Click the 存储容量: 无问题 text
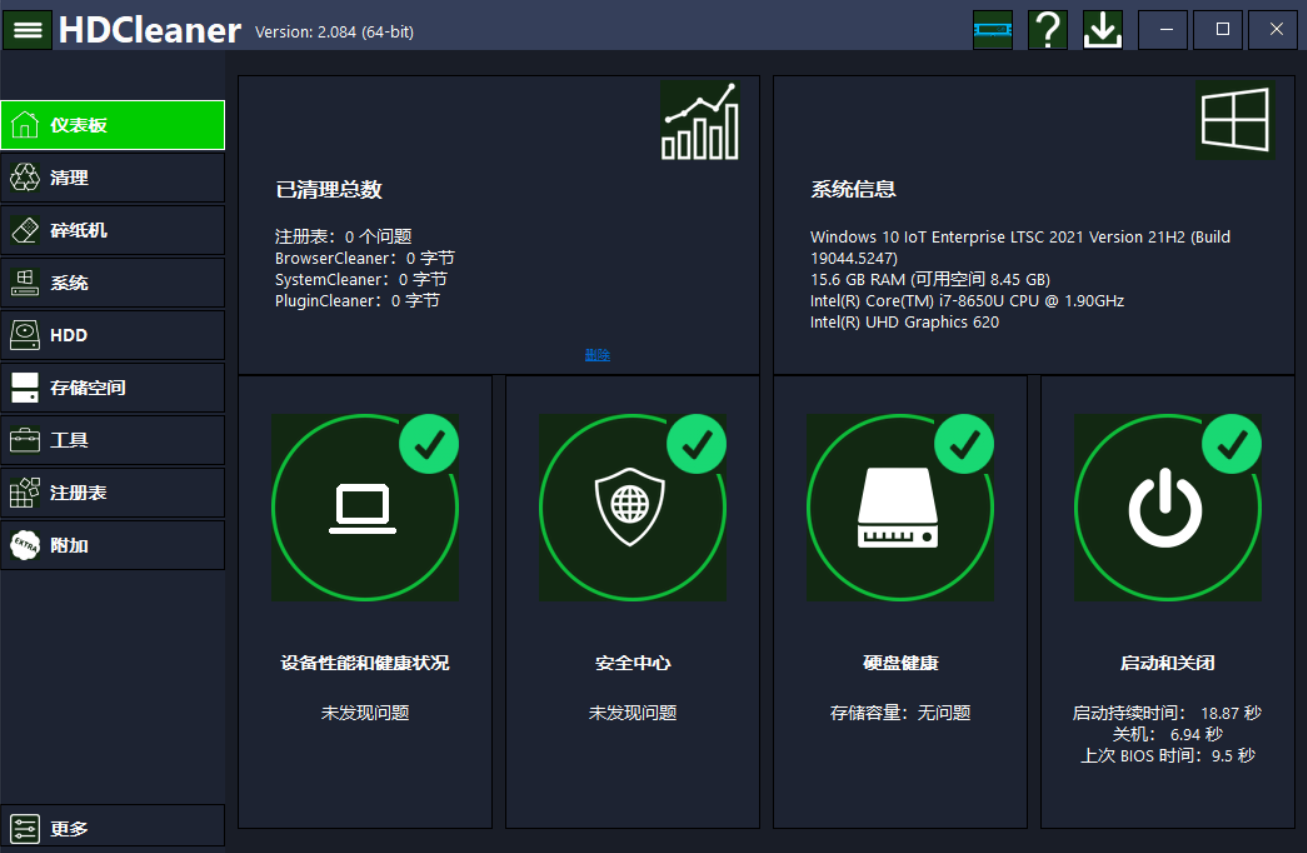This screenshot has height=853, width=1307. [x=900, y=713]
